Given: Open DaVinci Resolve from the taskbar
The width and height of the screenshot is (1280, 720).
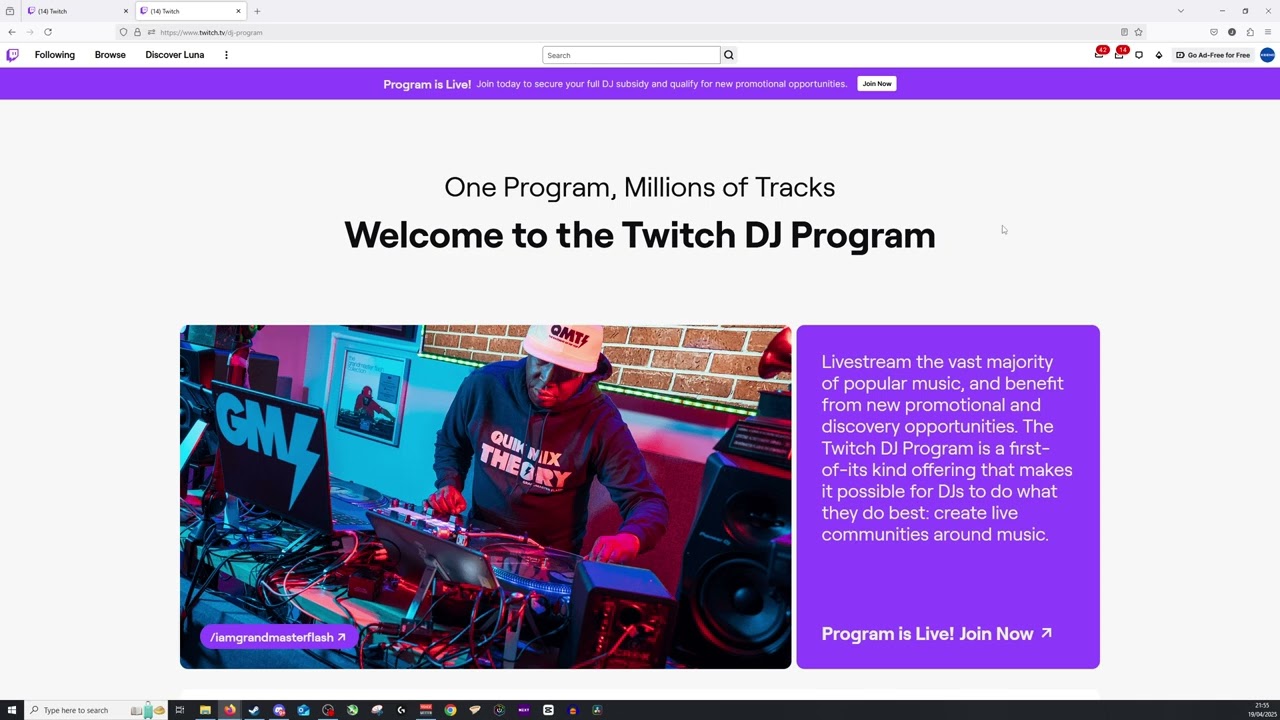Looking at the screenshot, I should tap(597, 710).
